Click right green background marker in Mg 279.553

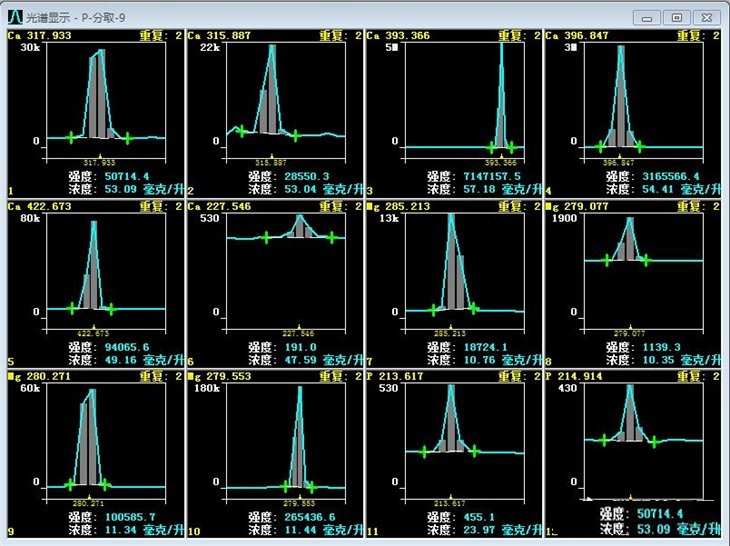311,487
